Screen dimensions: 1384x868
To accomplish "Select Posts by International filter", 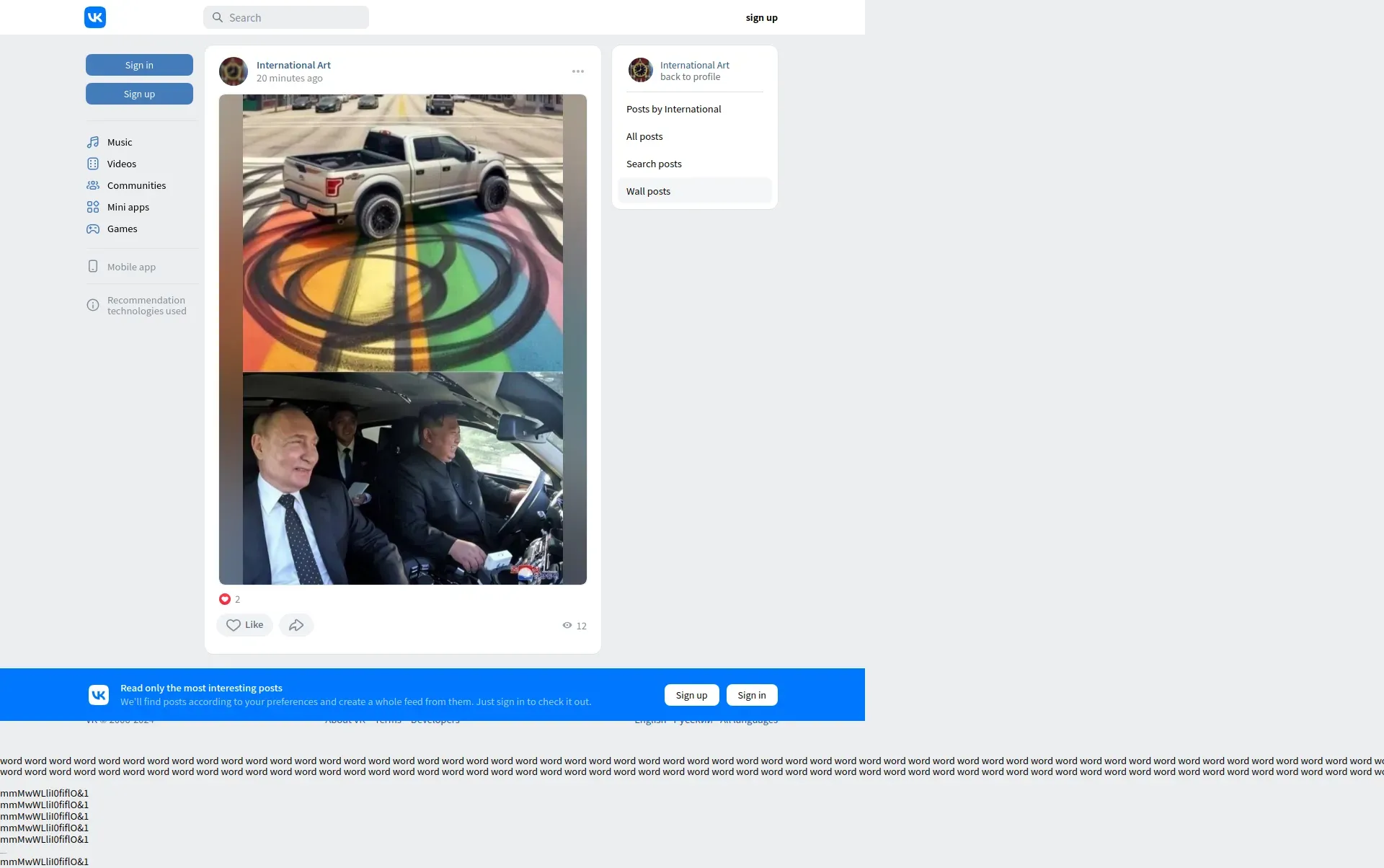I will tap(673, 109).
